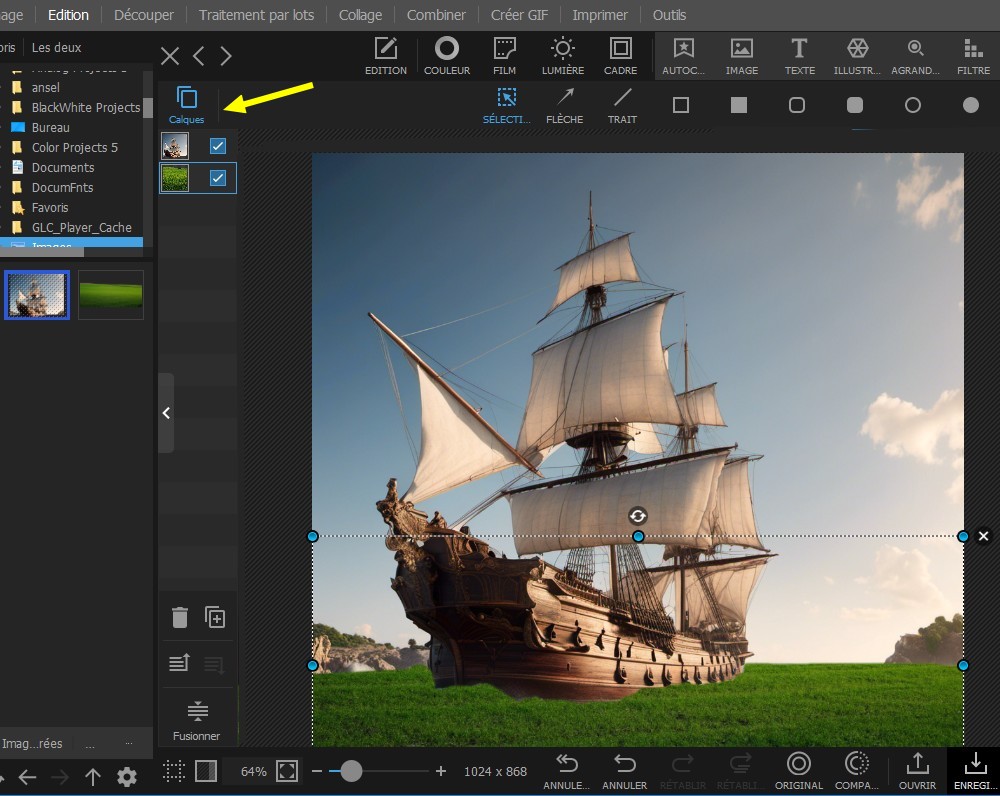The height and width of the screenshot is (796, 1000).
Task: Toggle visibility checkbox of the ship layer
Action: pos(217,146)
